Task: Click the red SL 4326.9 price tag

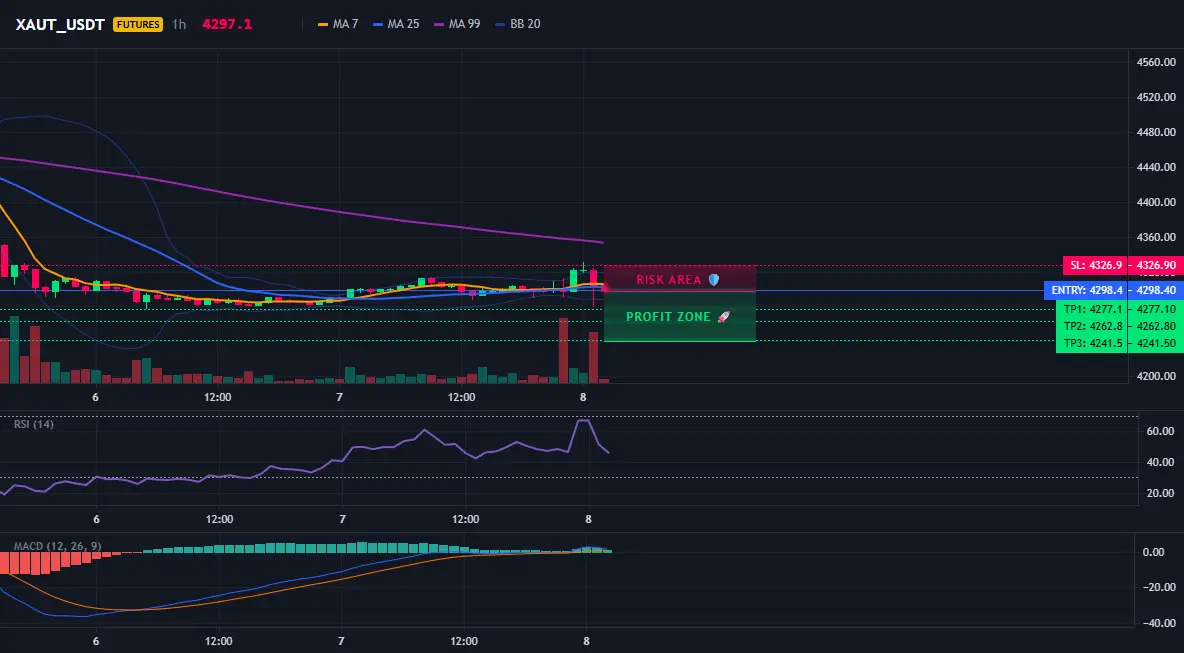Action: pyautogui.click(x=1123, y=265)
